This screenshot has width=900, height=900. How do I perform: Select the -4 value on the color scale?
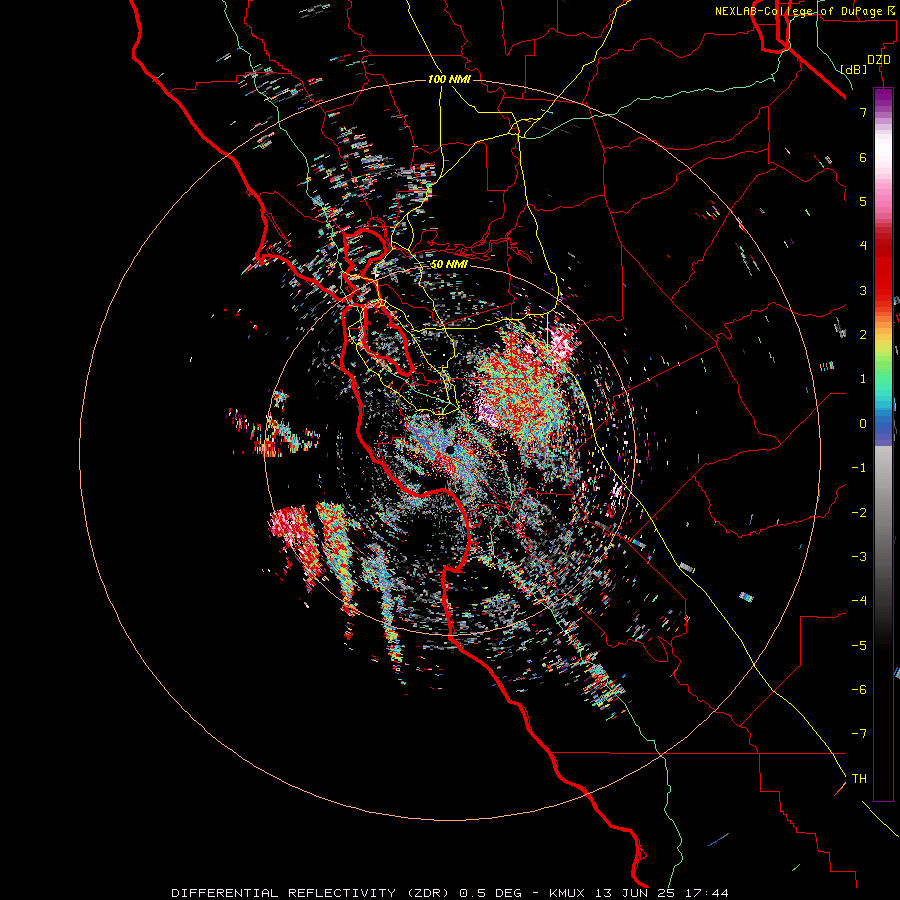859,601
